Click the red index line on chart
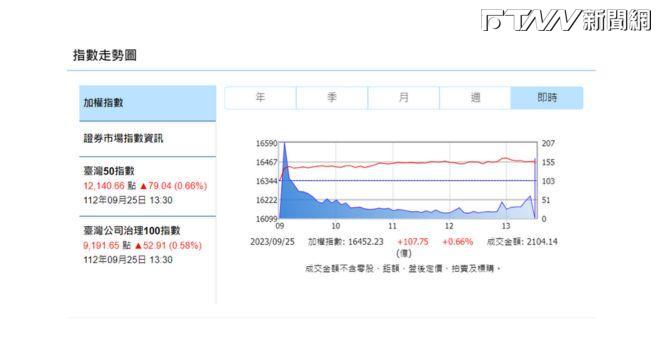This screenshot has height=361, width=660. pyautogui.click(x=408, y=163)
